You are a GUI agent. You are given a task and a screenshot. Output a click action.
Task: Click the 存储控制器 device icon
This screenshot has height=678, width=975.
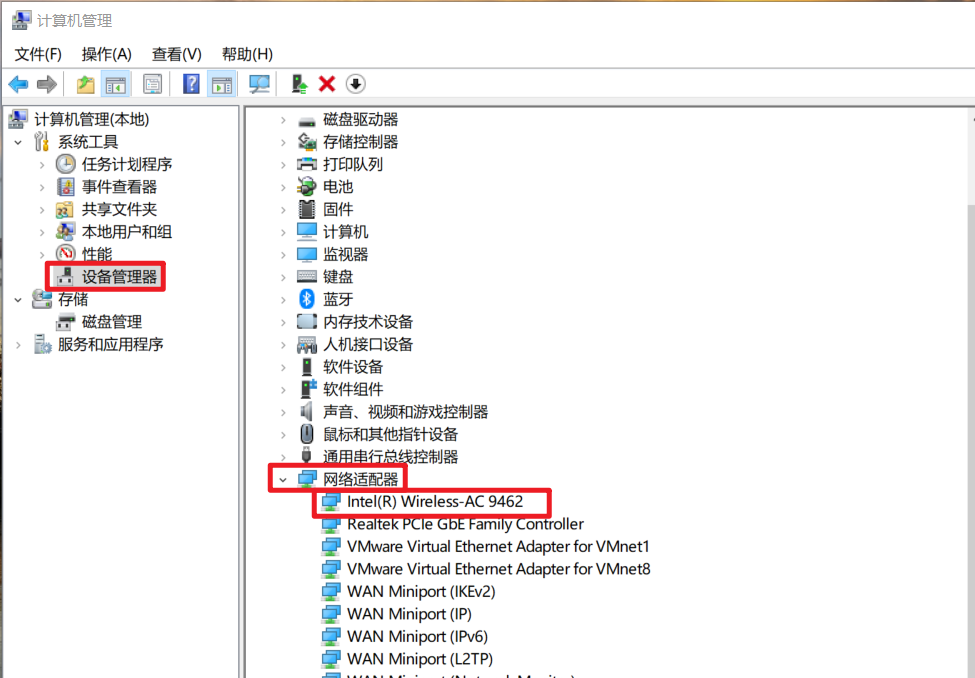pos(307,142)
